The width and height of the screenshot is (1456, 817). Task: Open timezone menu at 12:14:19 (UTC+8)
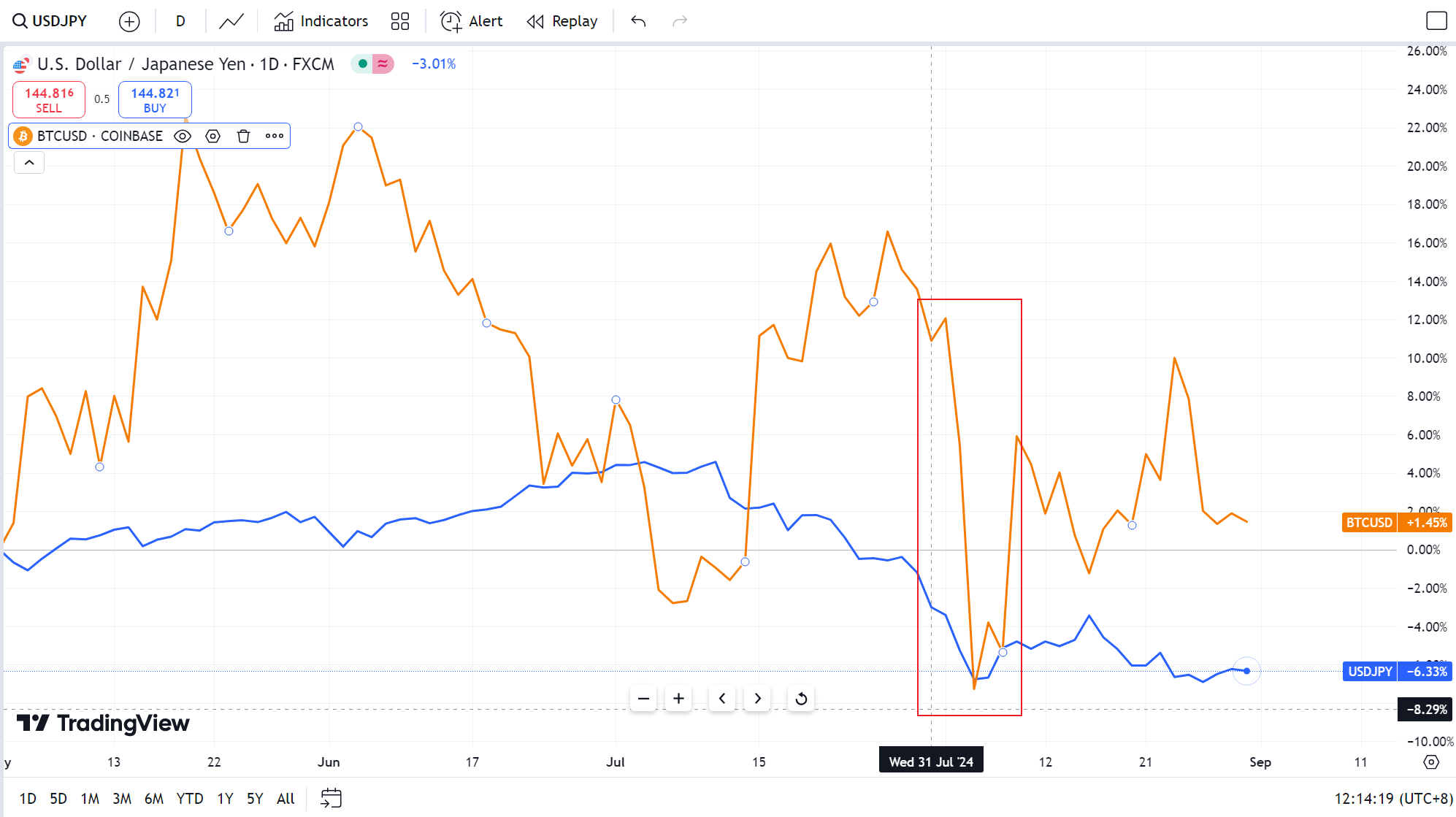point(1393,799)
